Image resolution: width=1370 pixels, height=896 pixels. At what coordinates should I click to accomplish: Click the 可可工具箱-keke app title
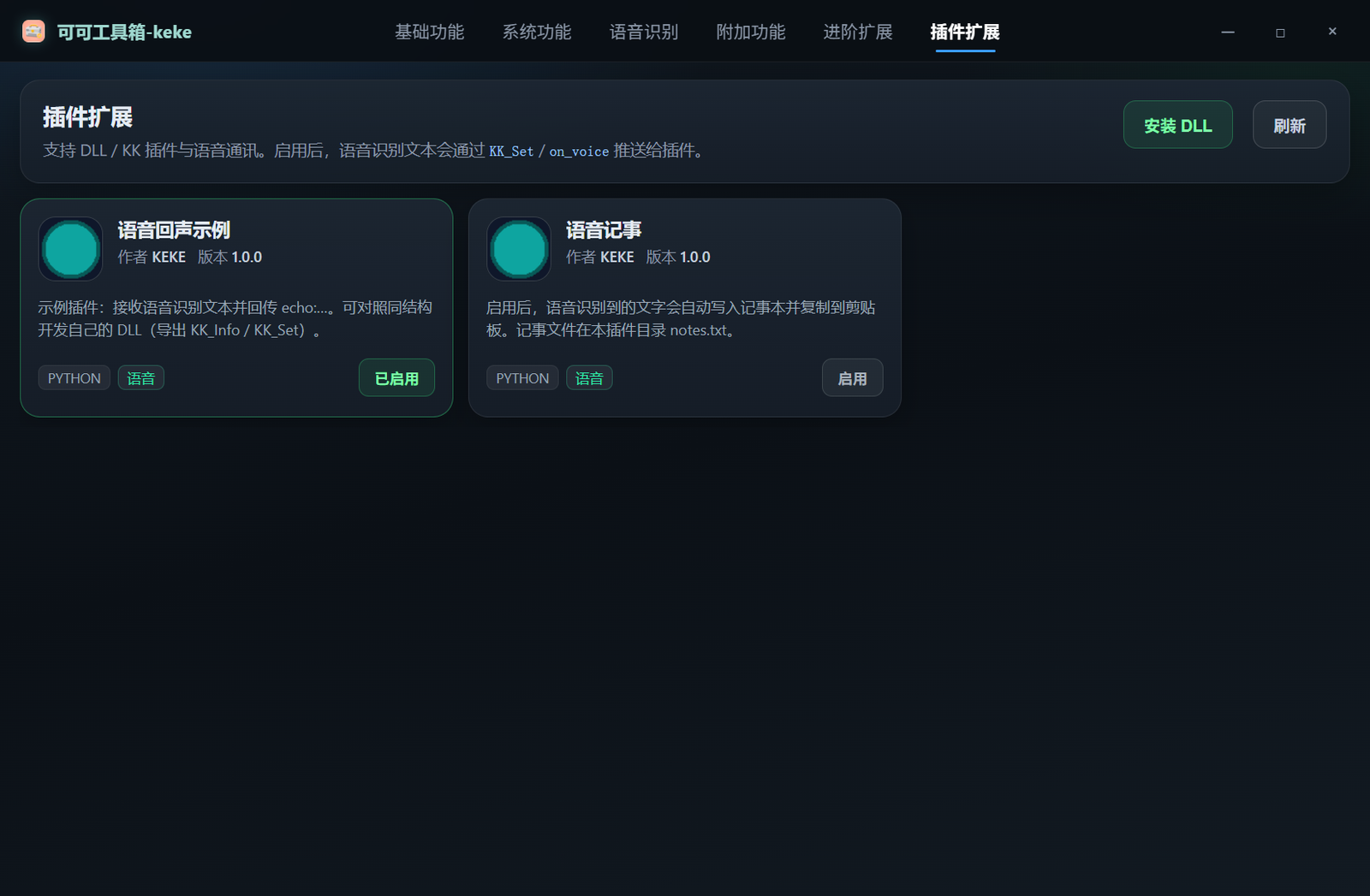point(124,33)
